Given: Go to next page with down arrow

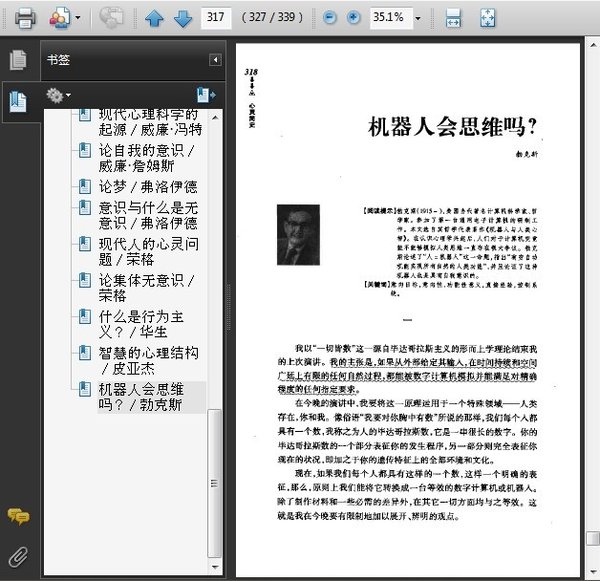Looking at the screenshot, I should pyautogui.click(x=182, y=18).
